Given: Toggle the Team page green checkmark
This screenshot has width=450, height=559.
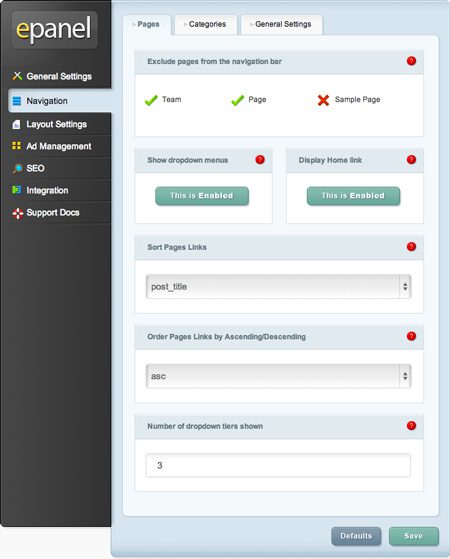Looking at the screenshot, I should (x=151, y=101).
